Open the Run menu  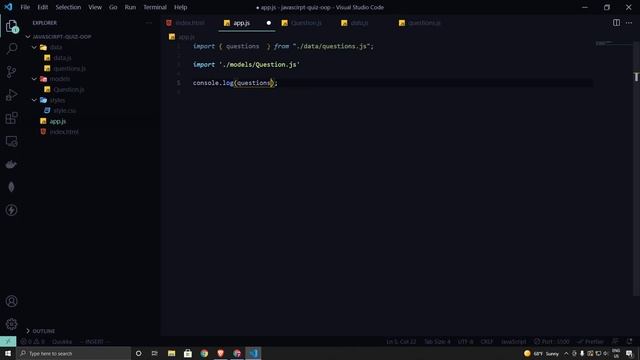click(130, 7)
